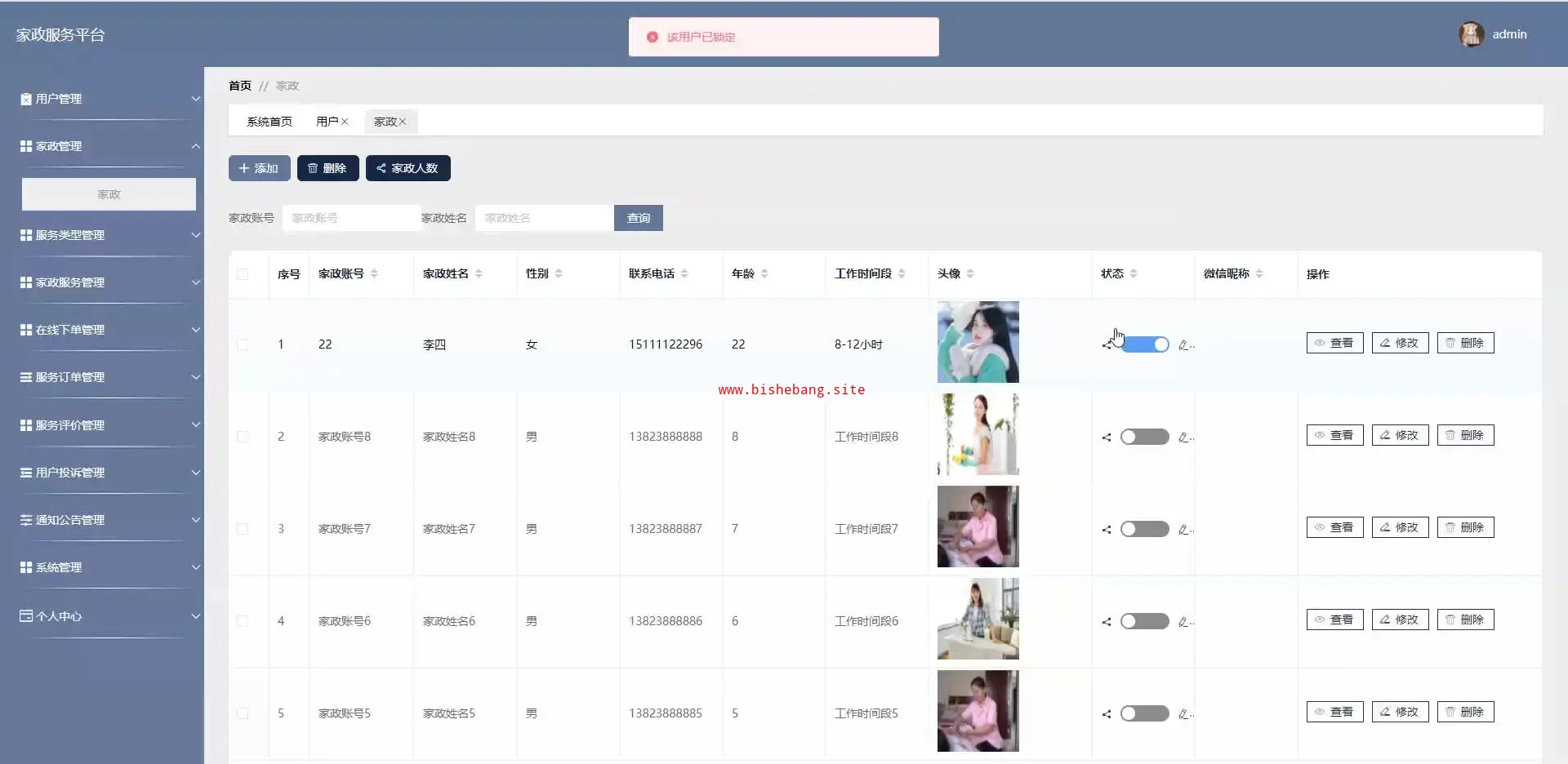The height and width of the screenshot is (764, 1568).
Task: Expand the 用户管理 sidebar menu
Action: coord(109,99)
